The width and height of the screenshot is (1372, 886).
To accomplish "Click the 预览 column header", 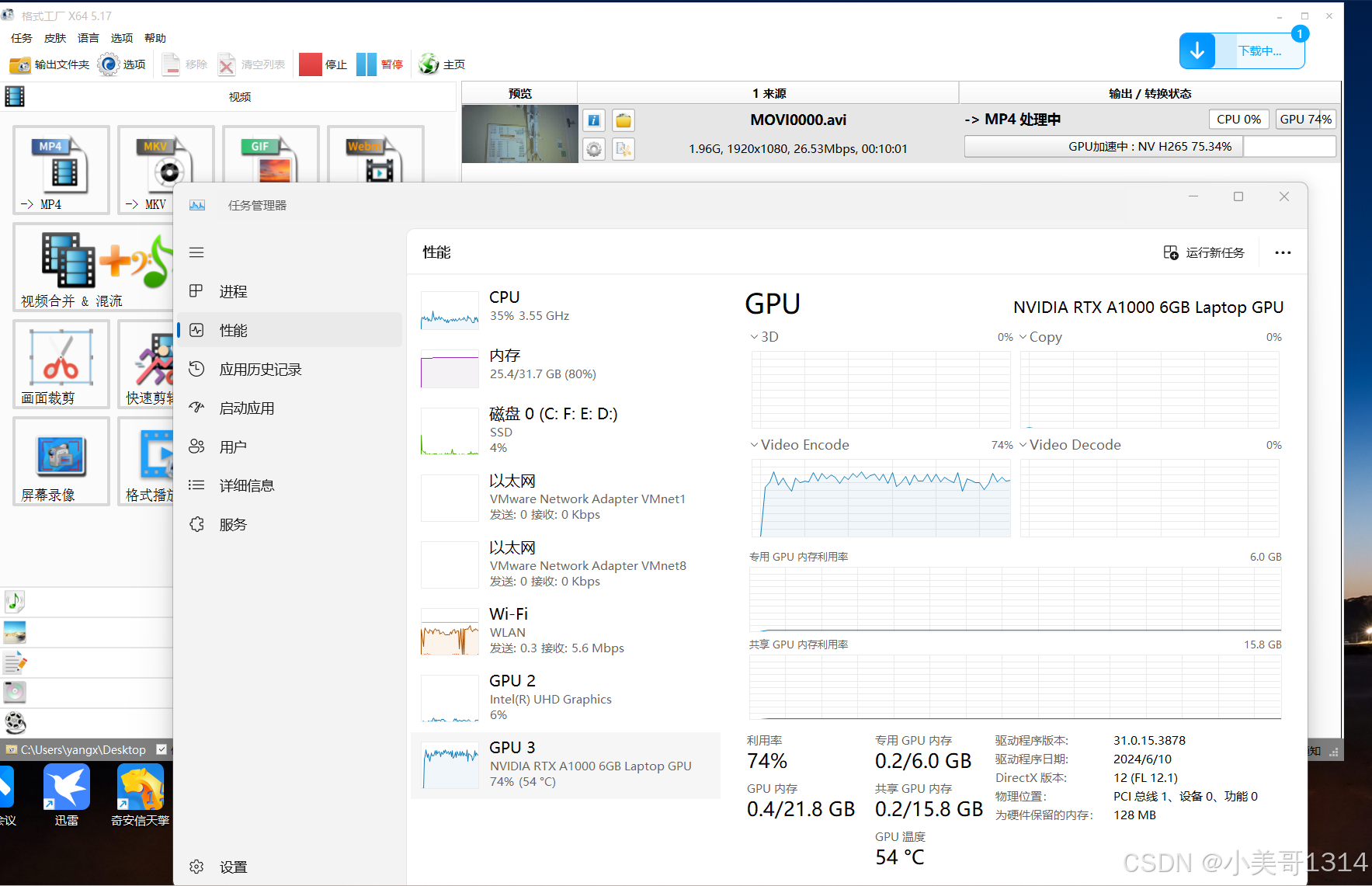I will click(519, 93).
